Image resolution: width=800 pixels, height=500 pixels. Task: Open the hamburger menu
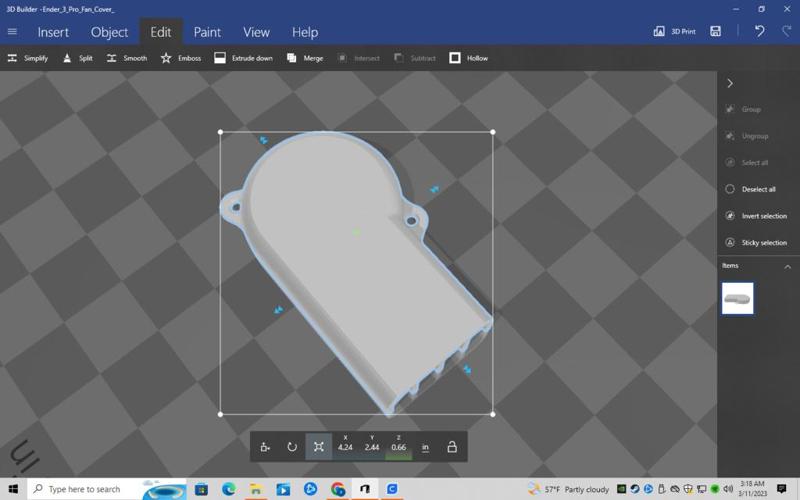[x=12, y=32]
